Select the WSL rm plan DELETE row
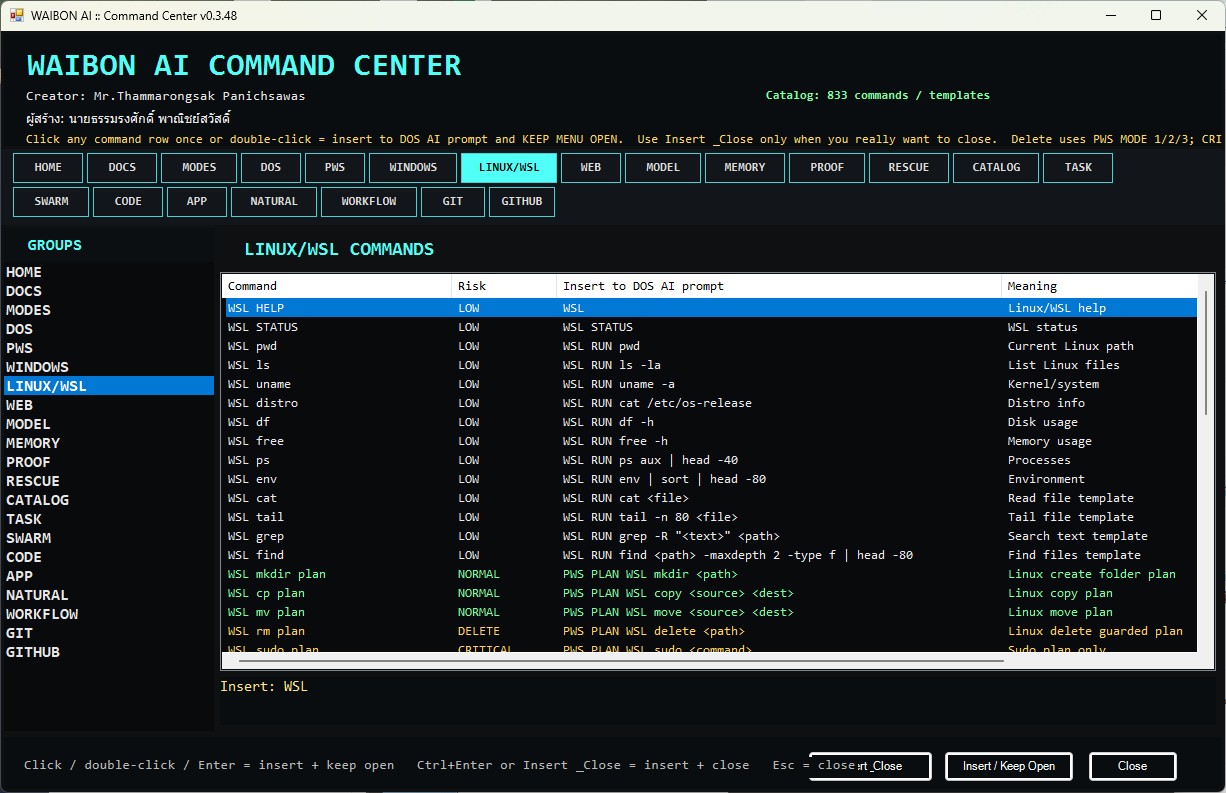1226x793 pixels. [710, 631]
